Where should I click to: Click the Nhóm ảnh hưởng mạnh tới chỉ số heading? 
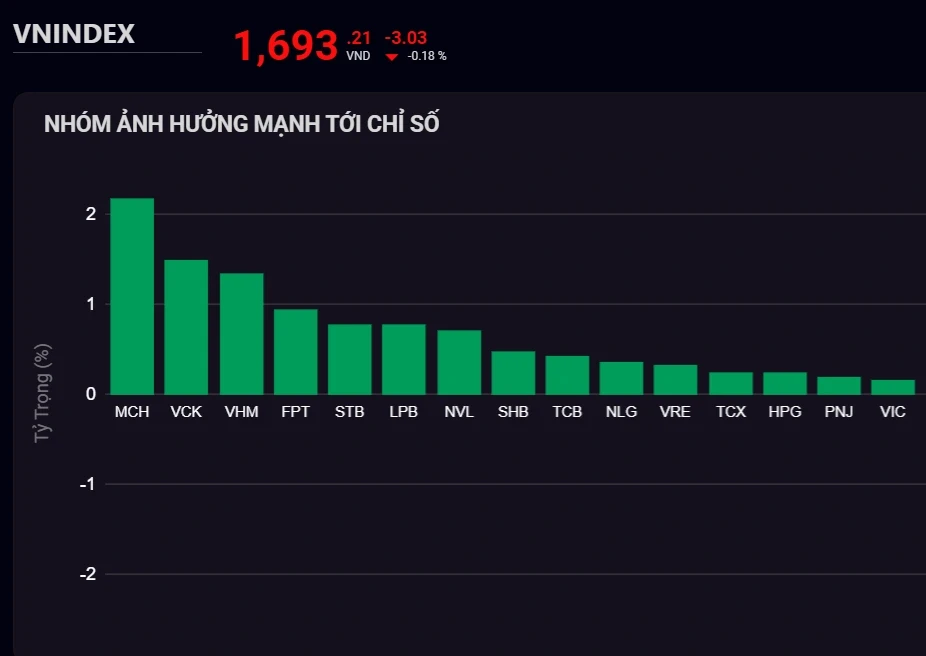tap(242, 124)
